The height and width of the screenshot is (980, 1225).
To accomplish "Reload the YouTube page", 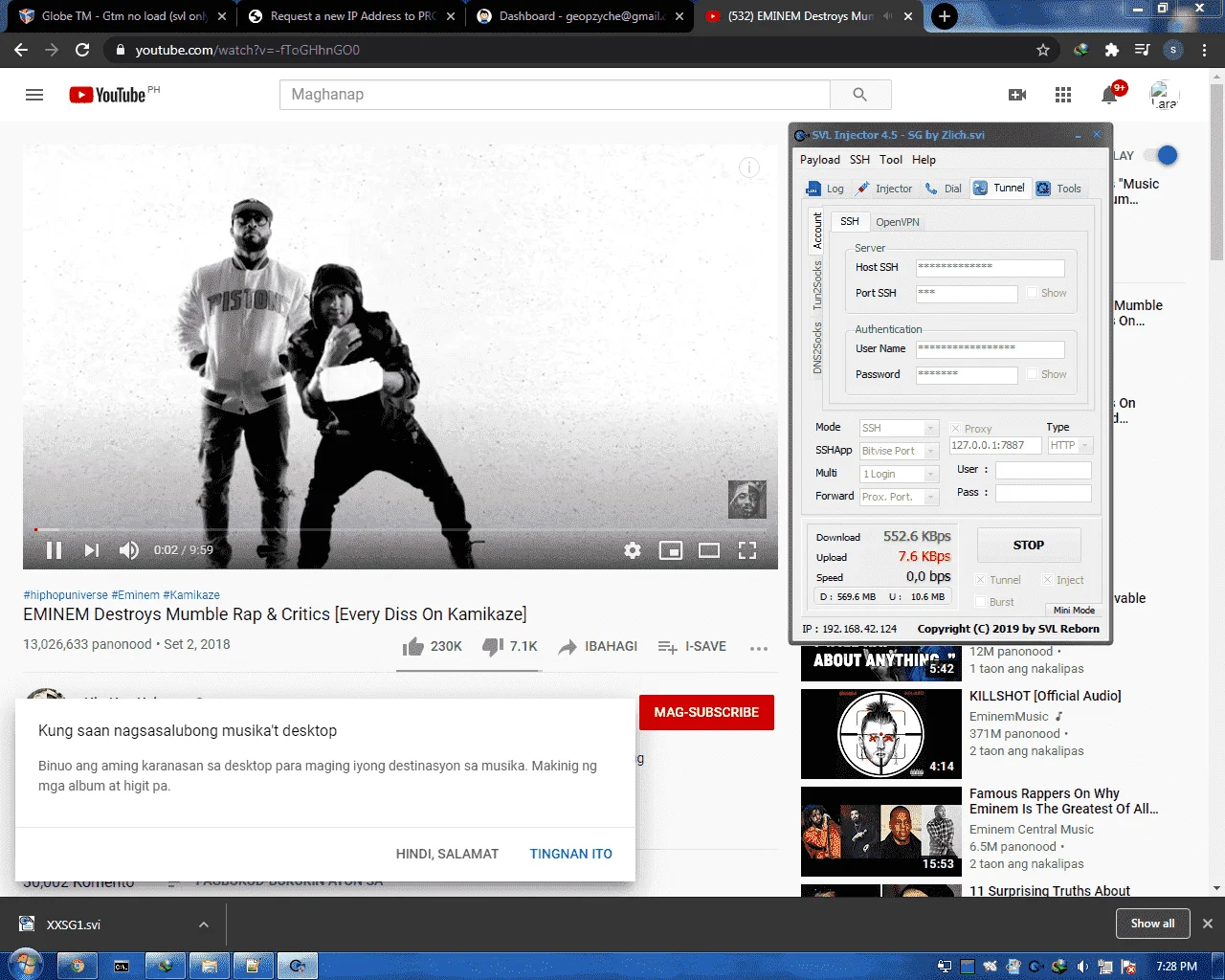I will (x=82, y=50).
